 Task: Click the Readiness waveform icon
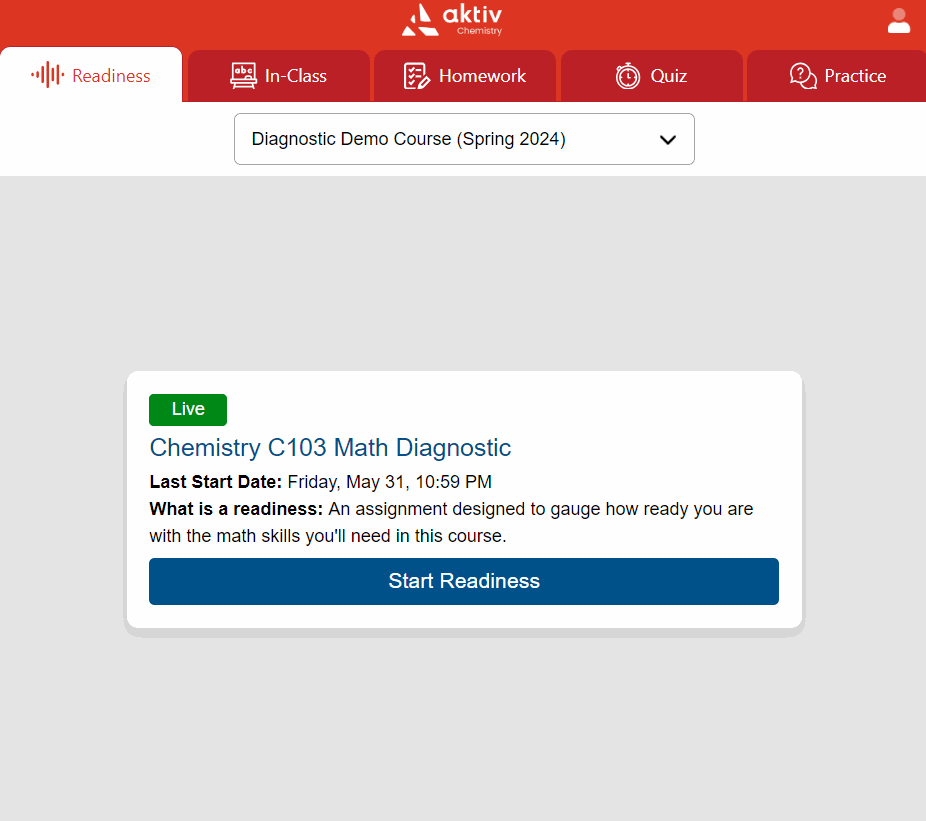(47, 75)
